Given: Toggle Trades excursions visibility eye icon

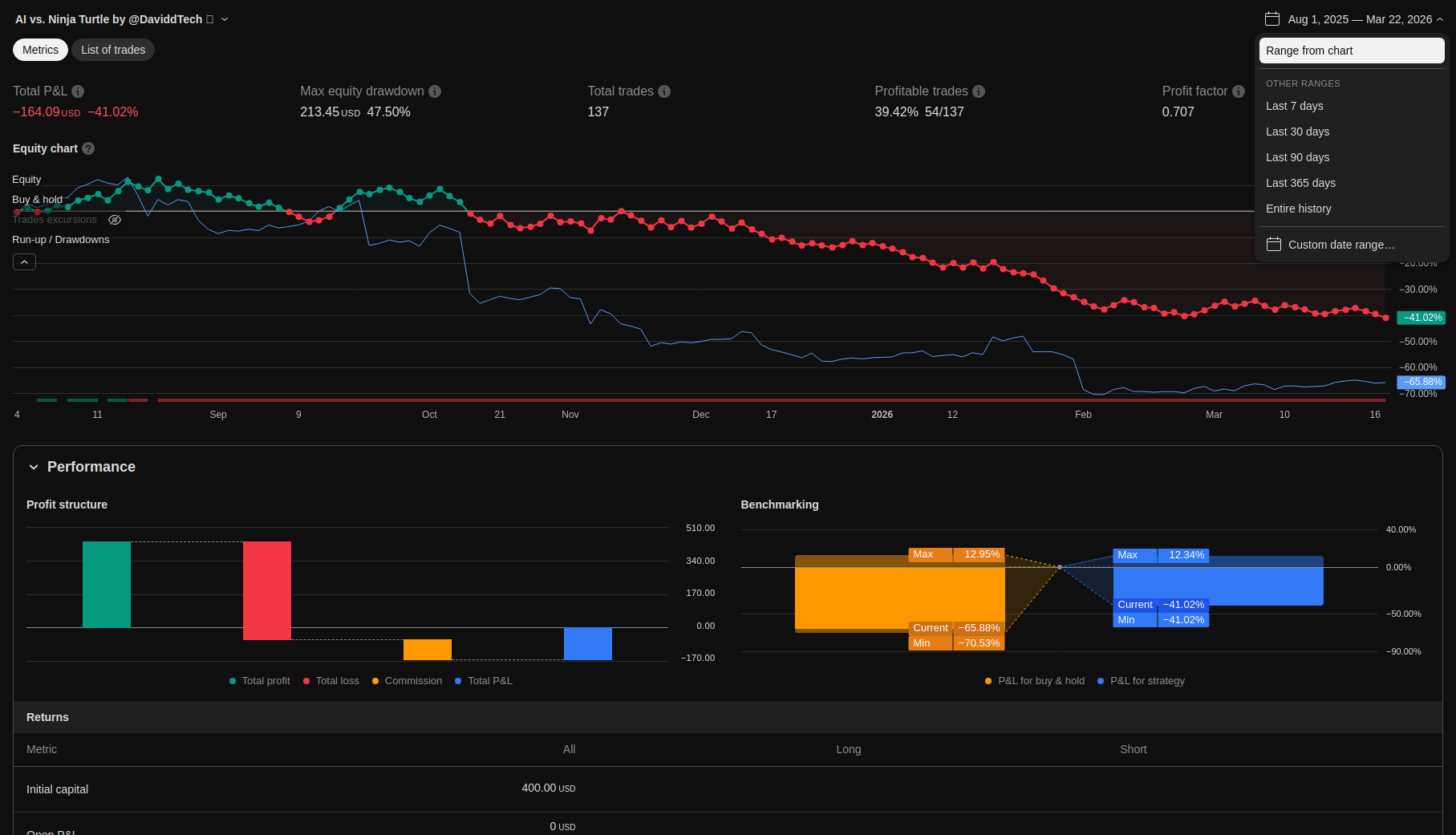Looking at the screenshot, I should pos(115,220).
